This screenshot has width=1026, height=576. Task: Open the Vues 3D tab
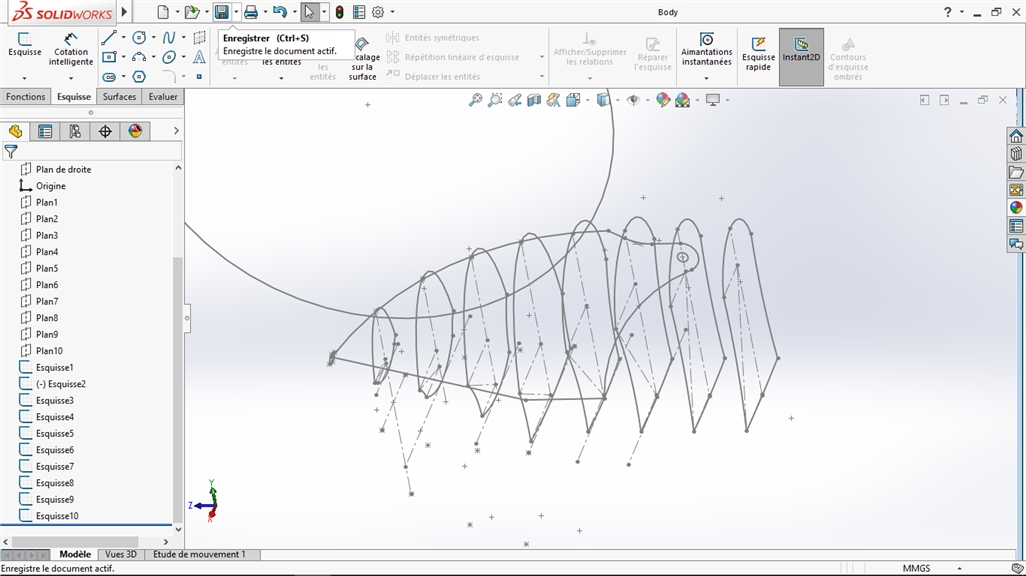(121, 554)
